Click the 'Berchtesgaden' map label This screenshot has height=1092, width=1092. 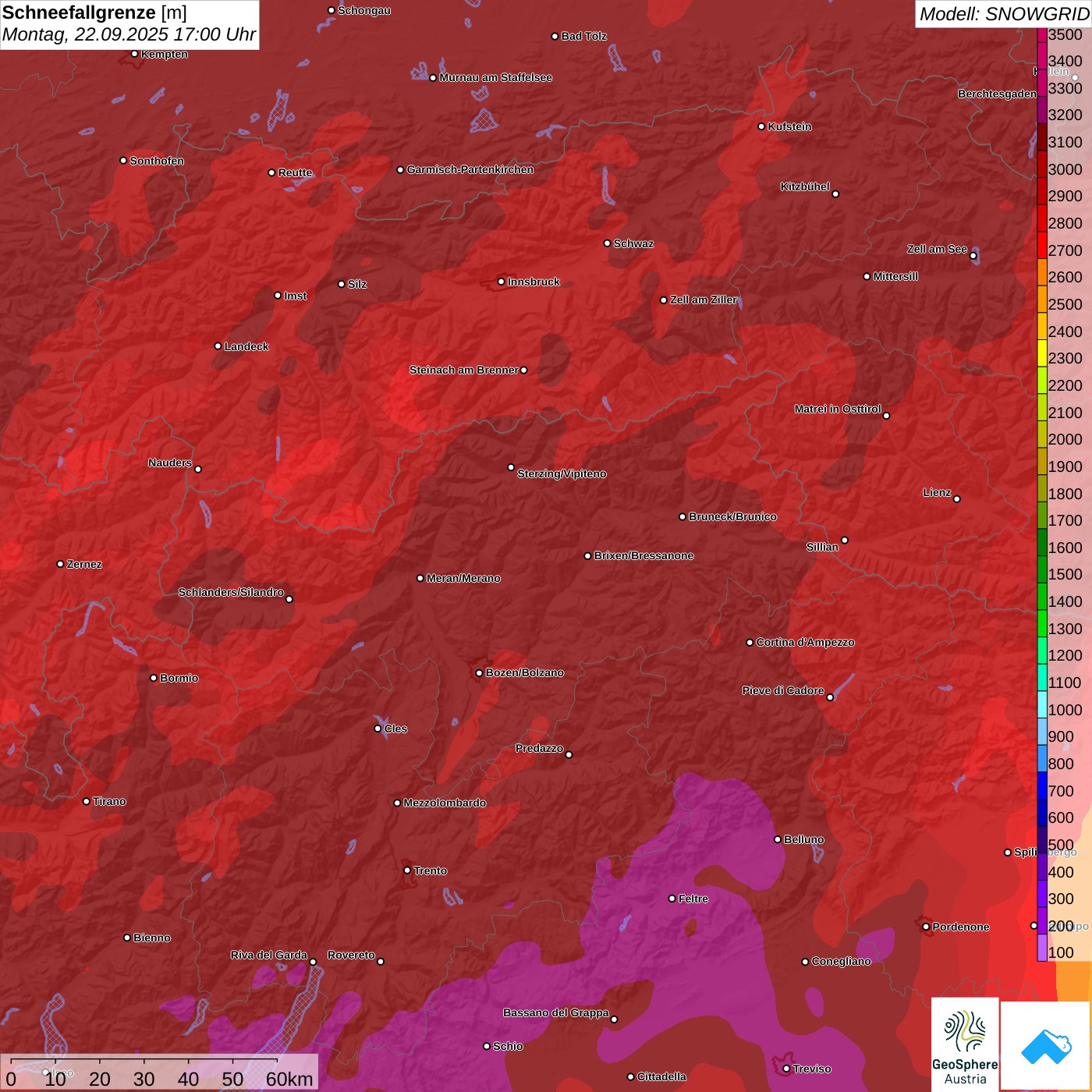pos(997,94)
